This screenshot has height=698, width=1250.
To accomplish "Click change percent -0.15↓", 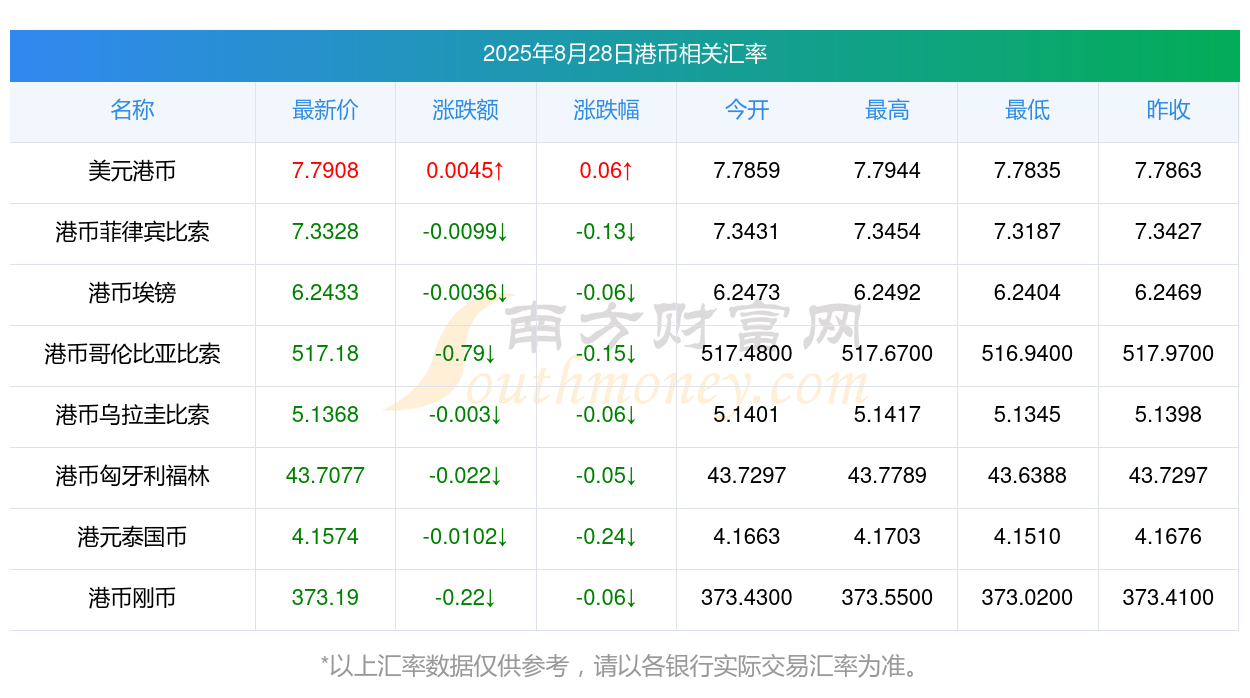I will (x=606, y=354).
